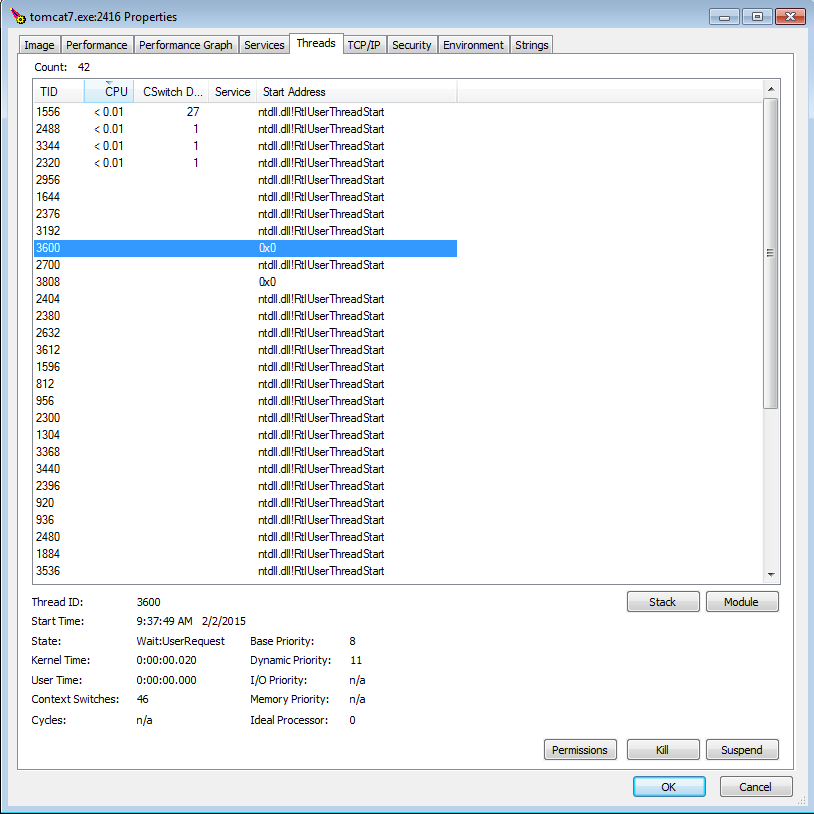
Task: Select thread row 2404
Action: tap(245, 299)
